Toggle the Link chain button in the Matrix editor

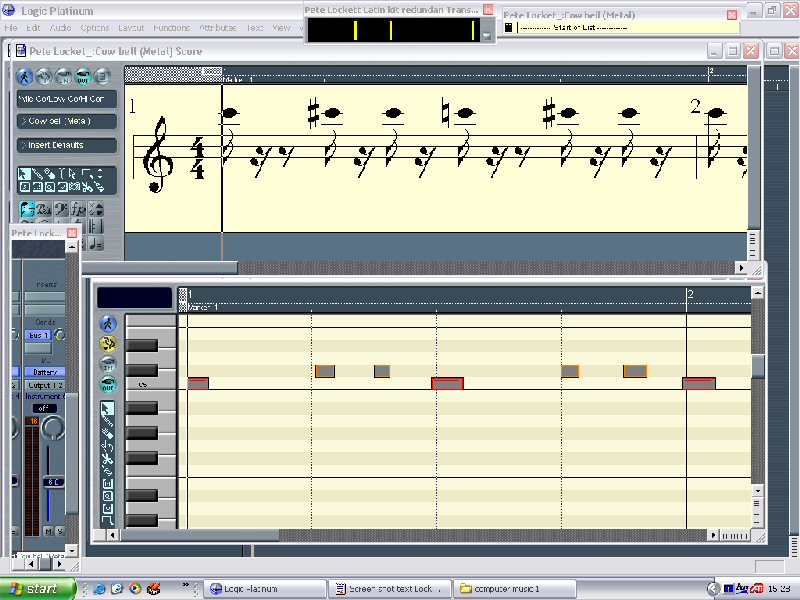(x=108, y=344)
